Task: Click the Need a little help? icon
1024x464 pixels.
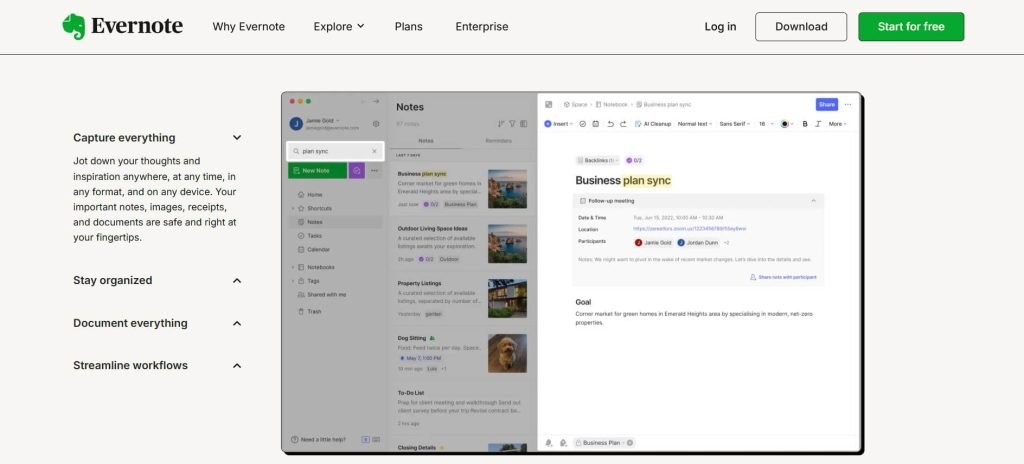Action: click(x=295, y=439)
